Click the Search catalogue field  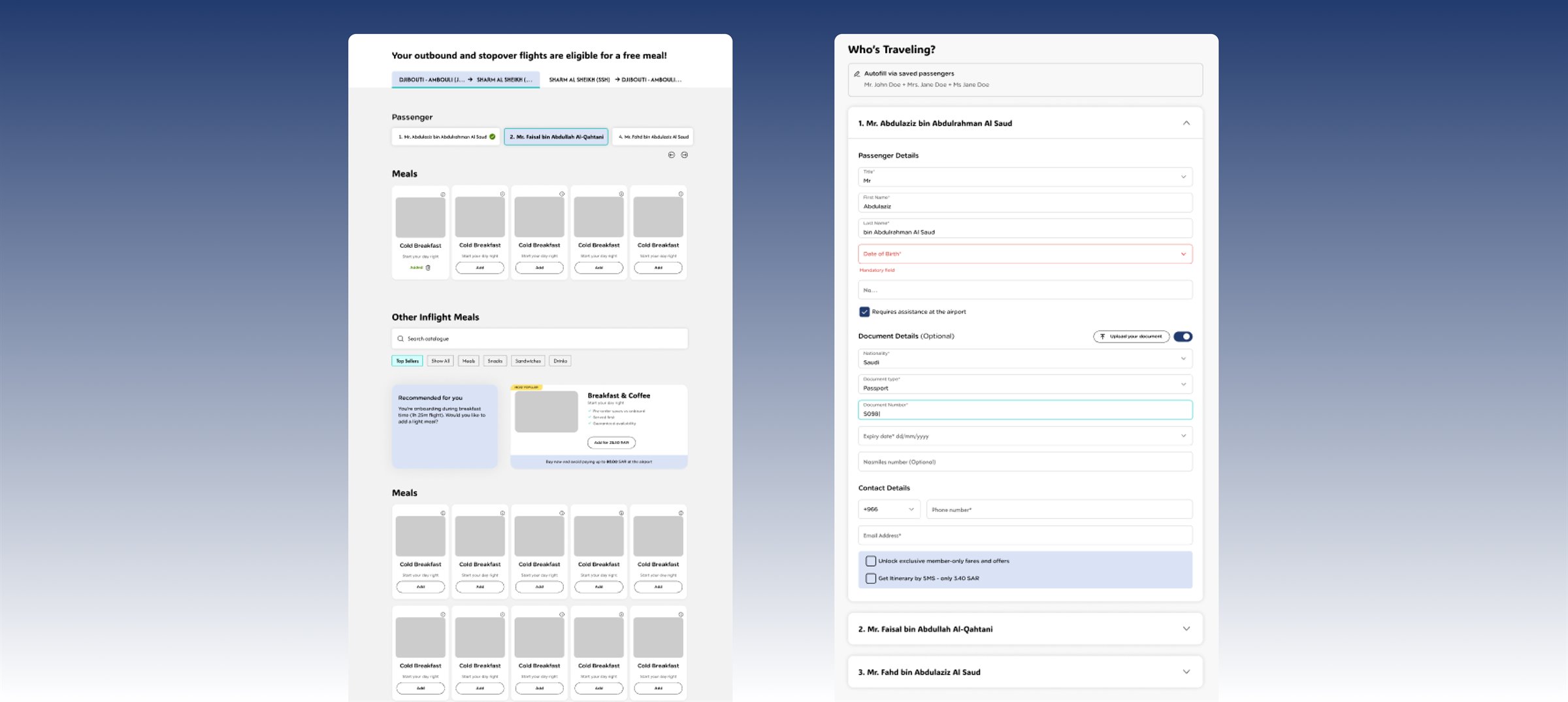pos(540,339)
